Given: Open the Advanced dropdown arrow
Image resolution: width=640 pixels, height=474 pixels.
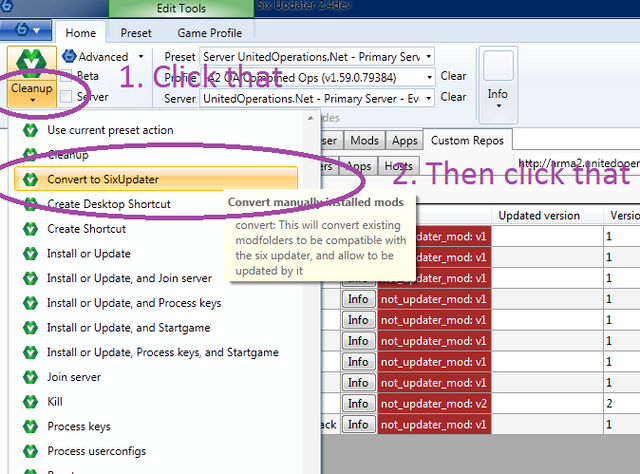Looking at the screenshot, I should [141, 56].
